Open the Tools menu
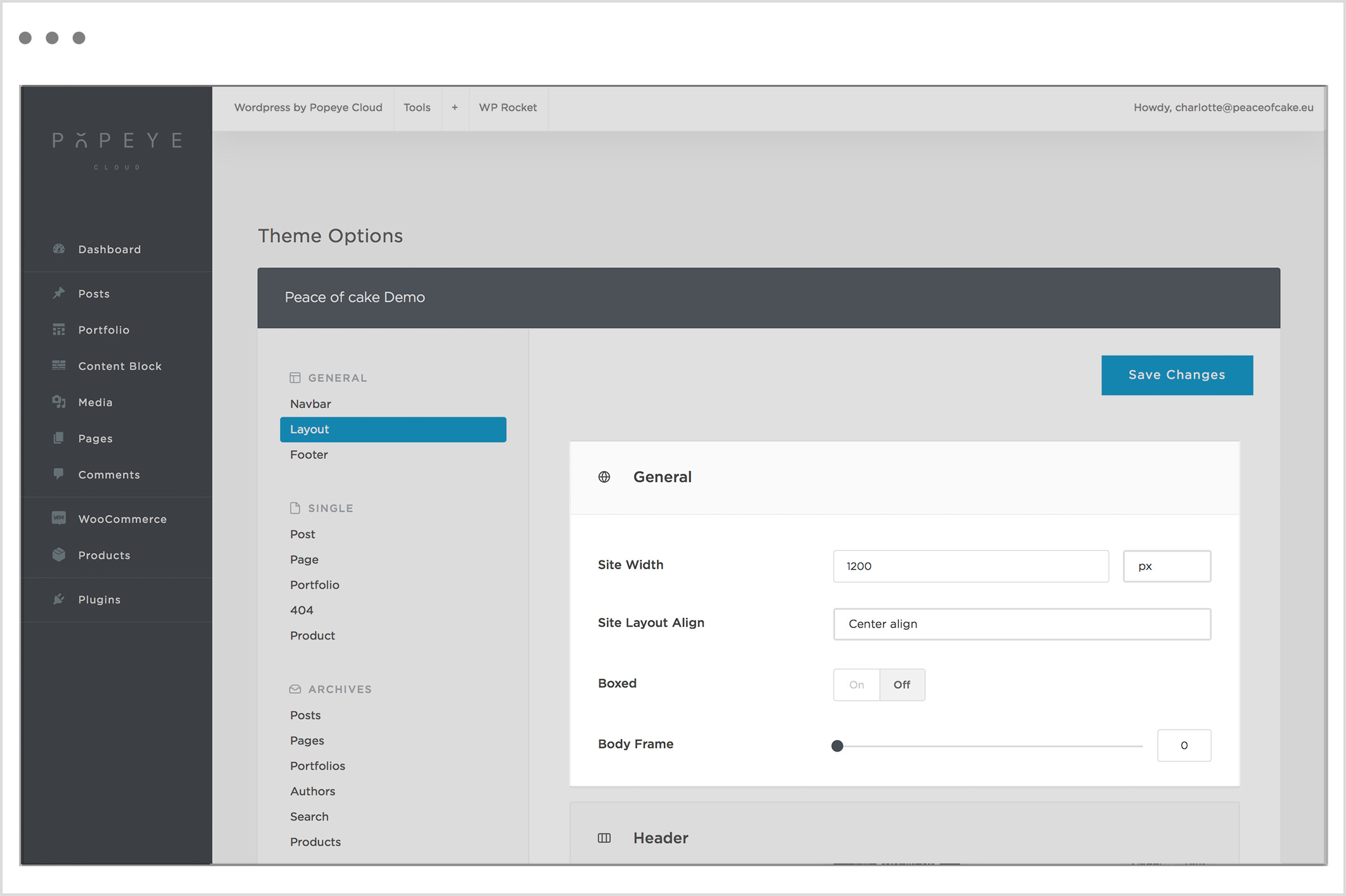The width and height of the screenshot is (1346, 896). pyautogui.click(x=417, y=108)
